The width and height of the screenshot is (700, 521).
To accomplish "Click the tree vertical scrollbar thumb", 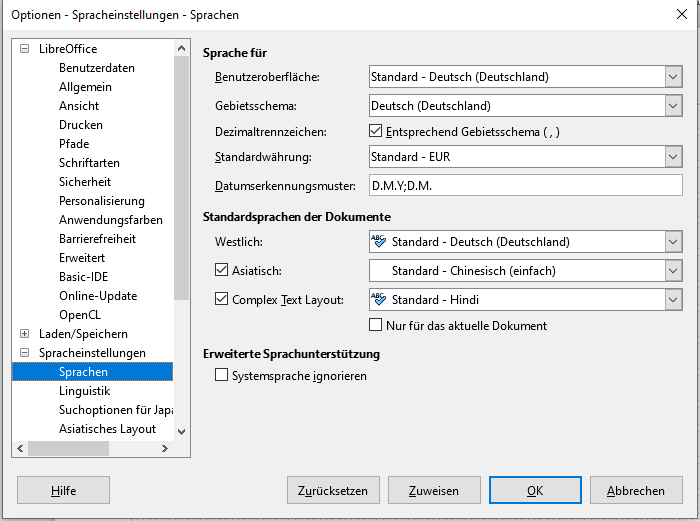I will (x=181, y=178).
